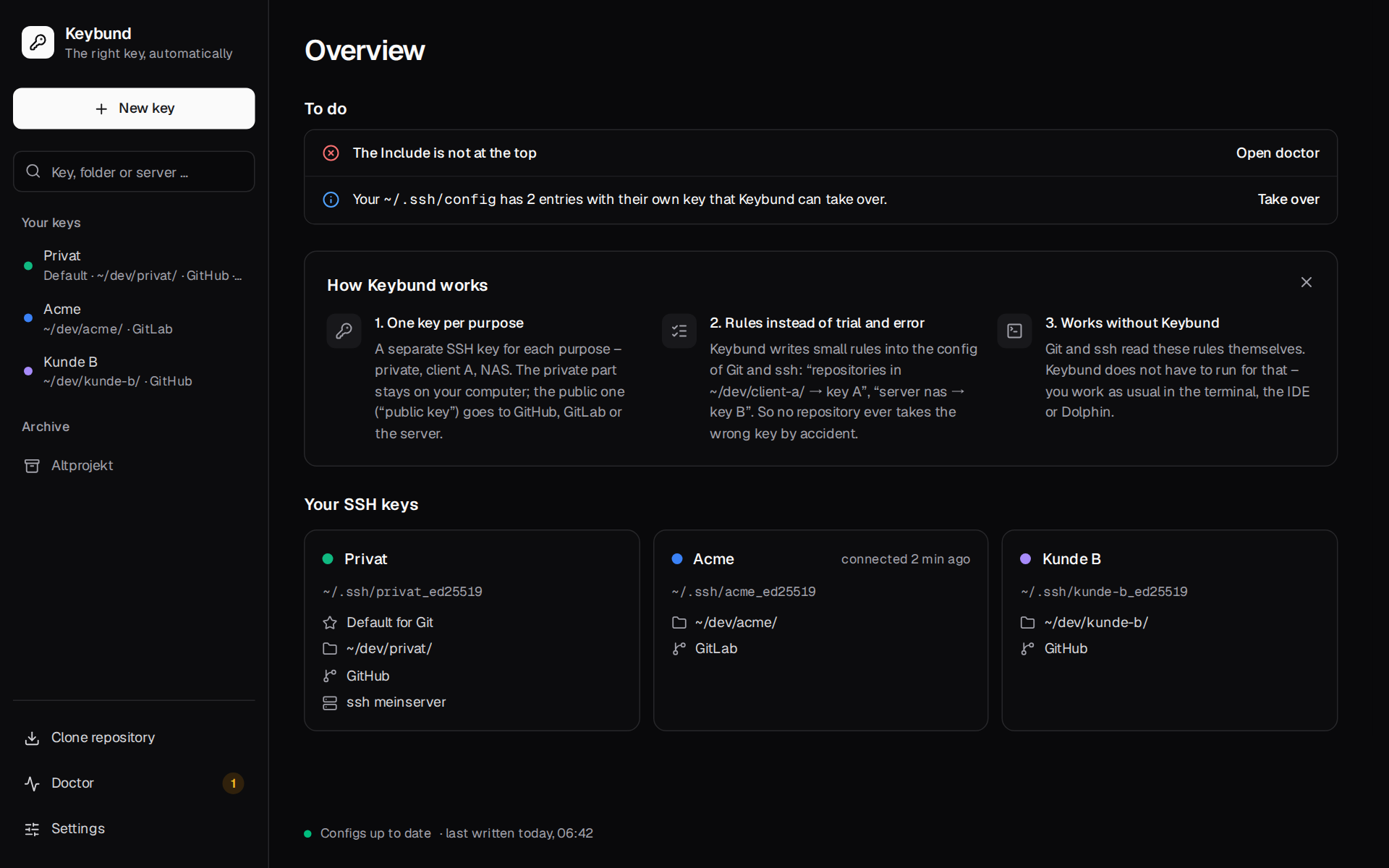Click the Your keys section header
Screen dimensions: 1389x868
(x=51, y=223)
